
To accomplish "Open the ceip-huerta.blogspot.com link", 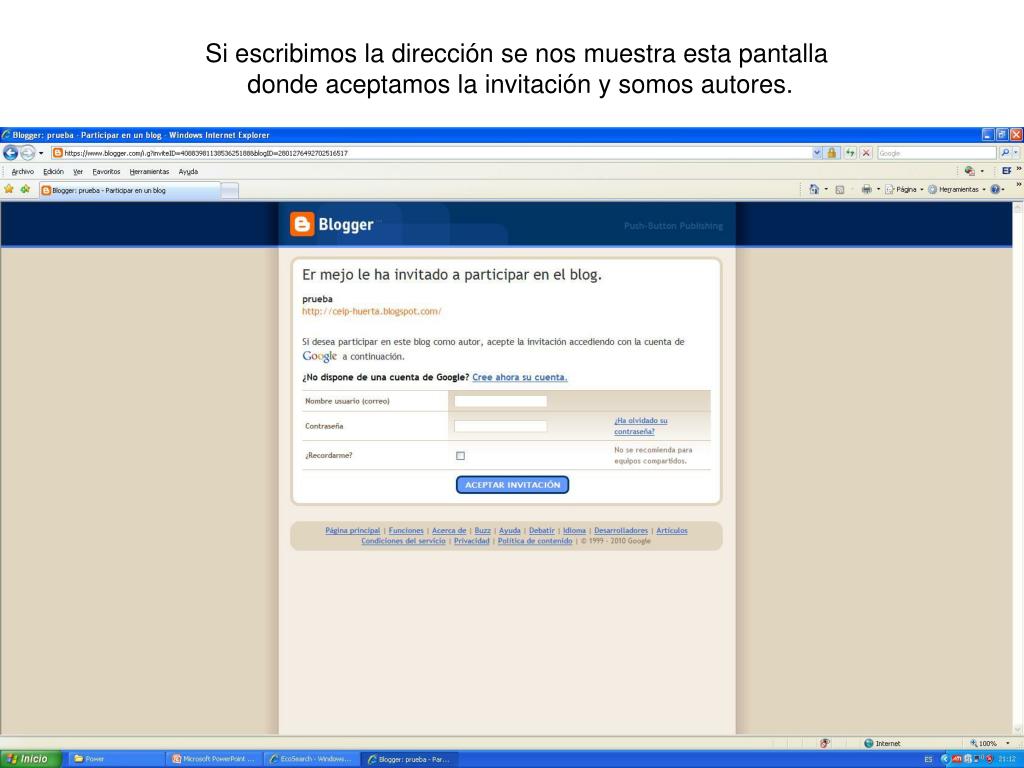I will tap(372, 312).
